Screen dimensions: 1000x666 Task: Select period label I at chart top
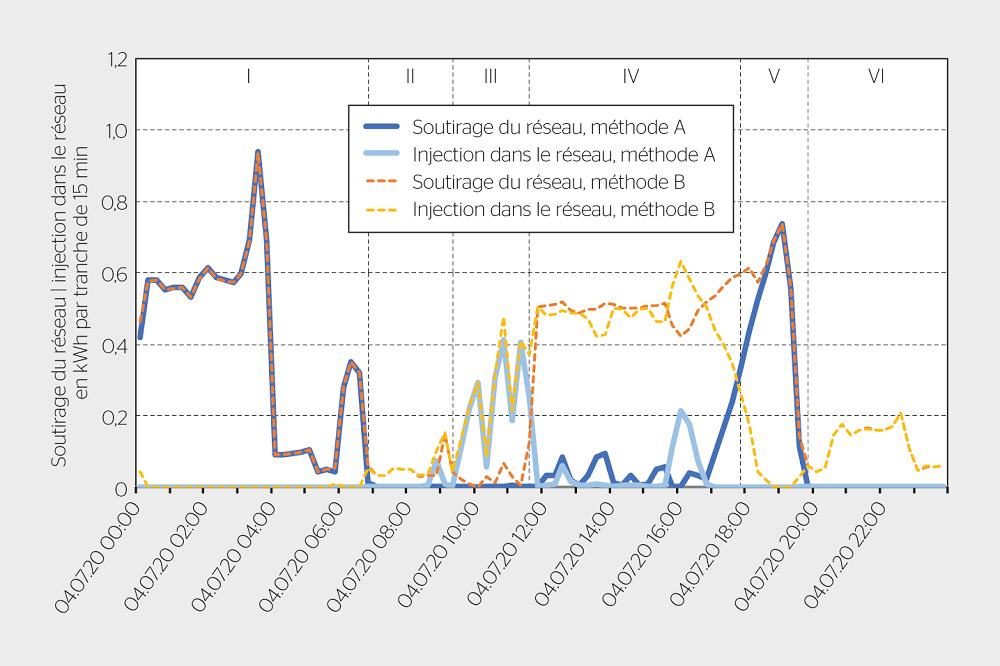pyautogui.click(x=248, y=76)
